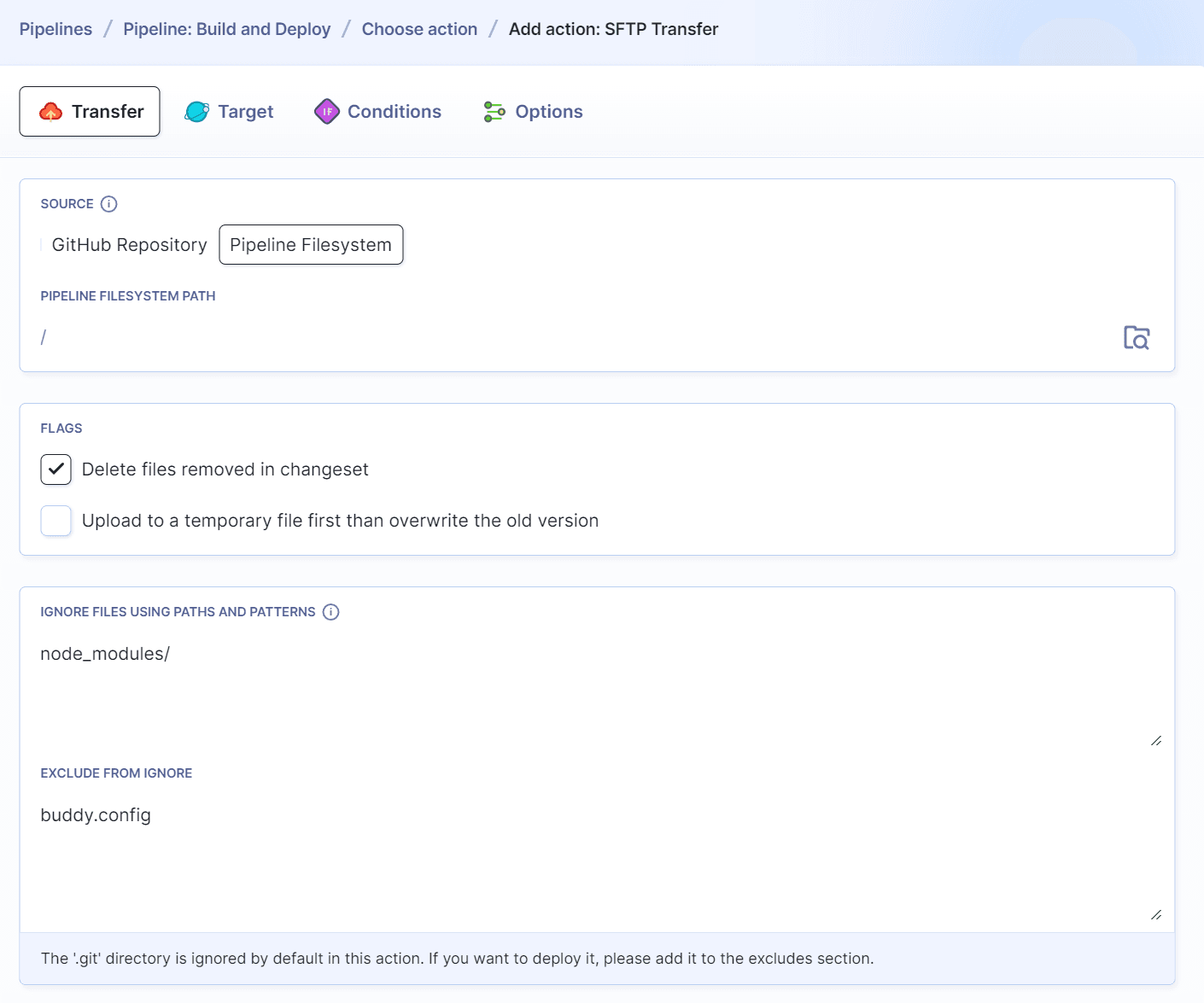1204x1003 pixels.
Task: Select Pipeline Filesystem as source
Action: coord(311,245)
